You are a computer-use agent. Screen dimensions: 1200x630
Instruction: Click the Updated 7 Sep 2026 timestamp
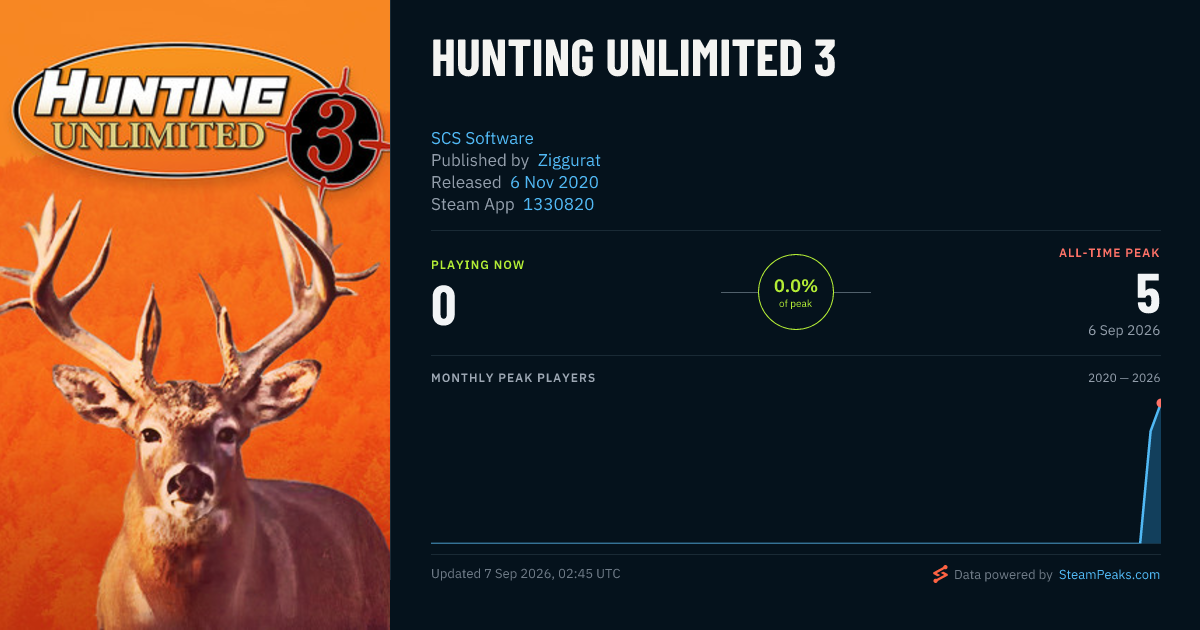tap(526, 574)
